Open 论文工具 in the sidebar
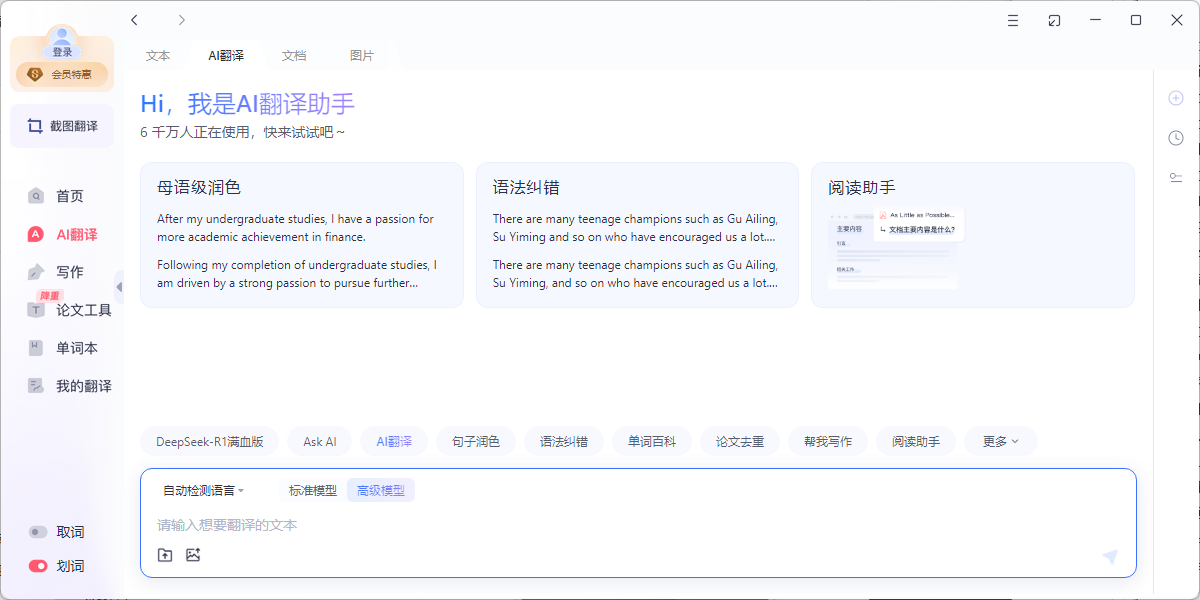The image size is (1200, 600). (x=83, y=310)
